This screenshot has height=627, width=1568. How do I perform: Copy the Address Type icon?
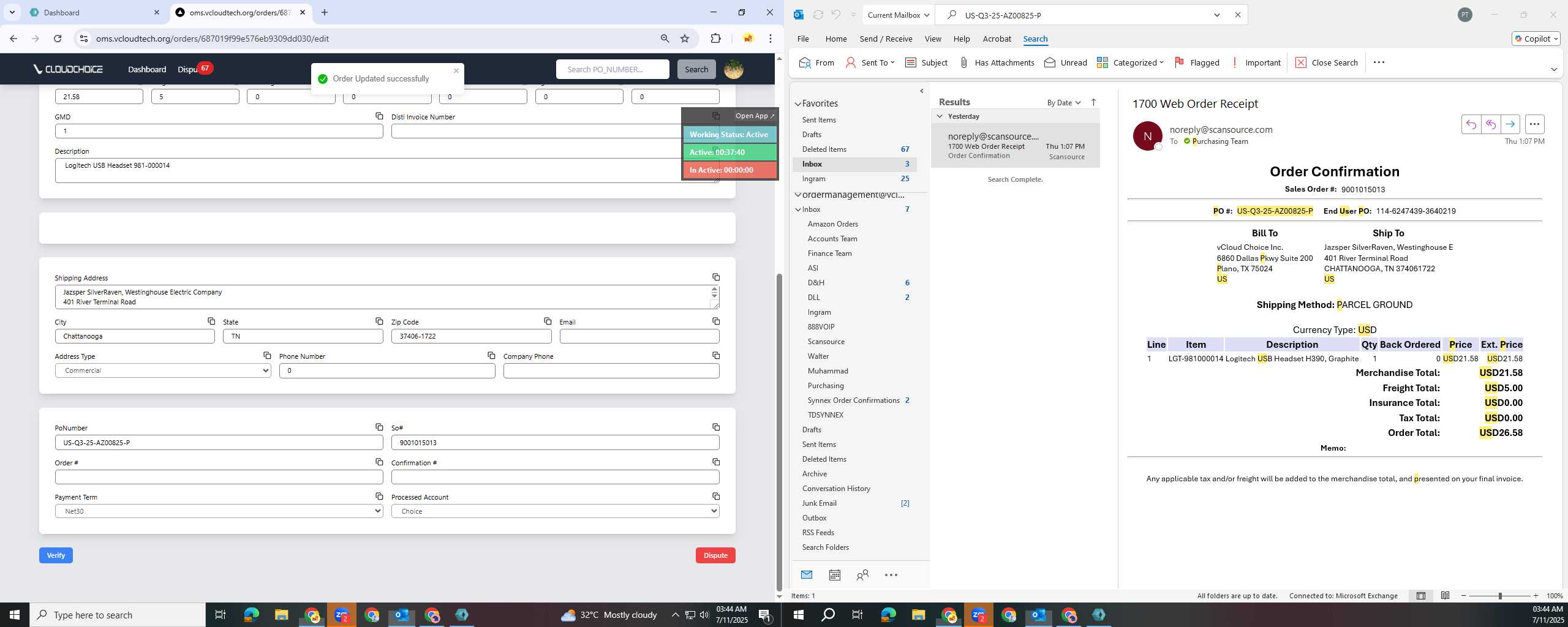pos(267,356)
